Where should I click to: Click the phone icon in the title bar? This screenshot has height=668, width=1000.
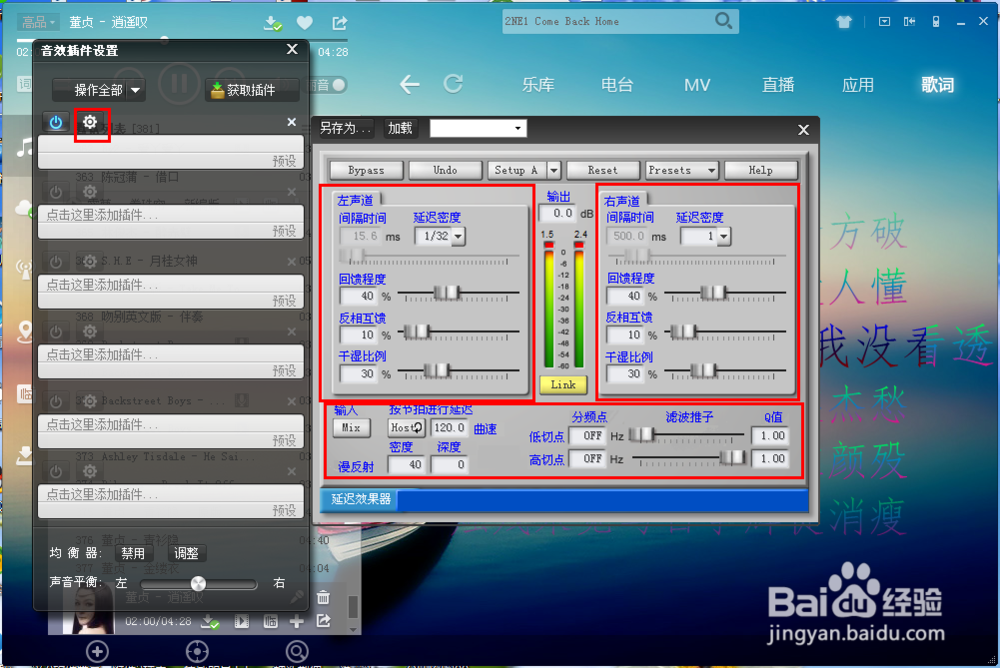tap(936, 22)
